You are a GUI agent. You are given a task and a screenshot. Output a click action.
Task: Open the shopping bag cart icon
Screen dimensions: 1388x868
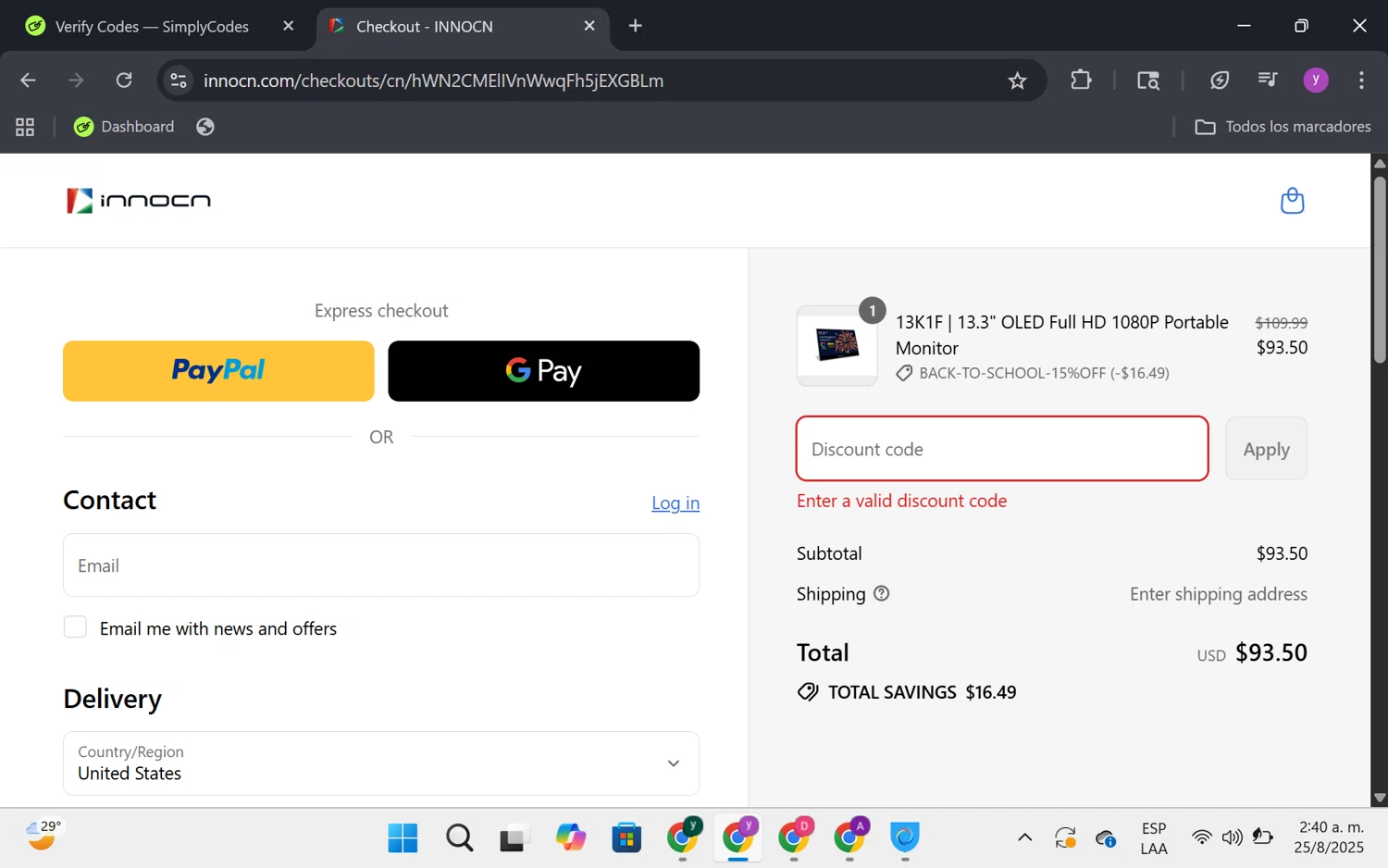(1292, 201)
